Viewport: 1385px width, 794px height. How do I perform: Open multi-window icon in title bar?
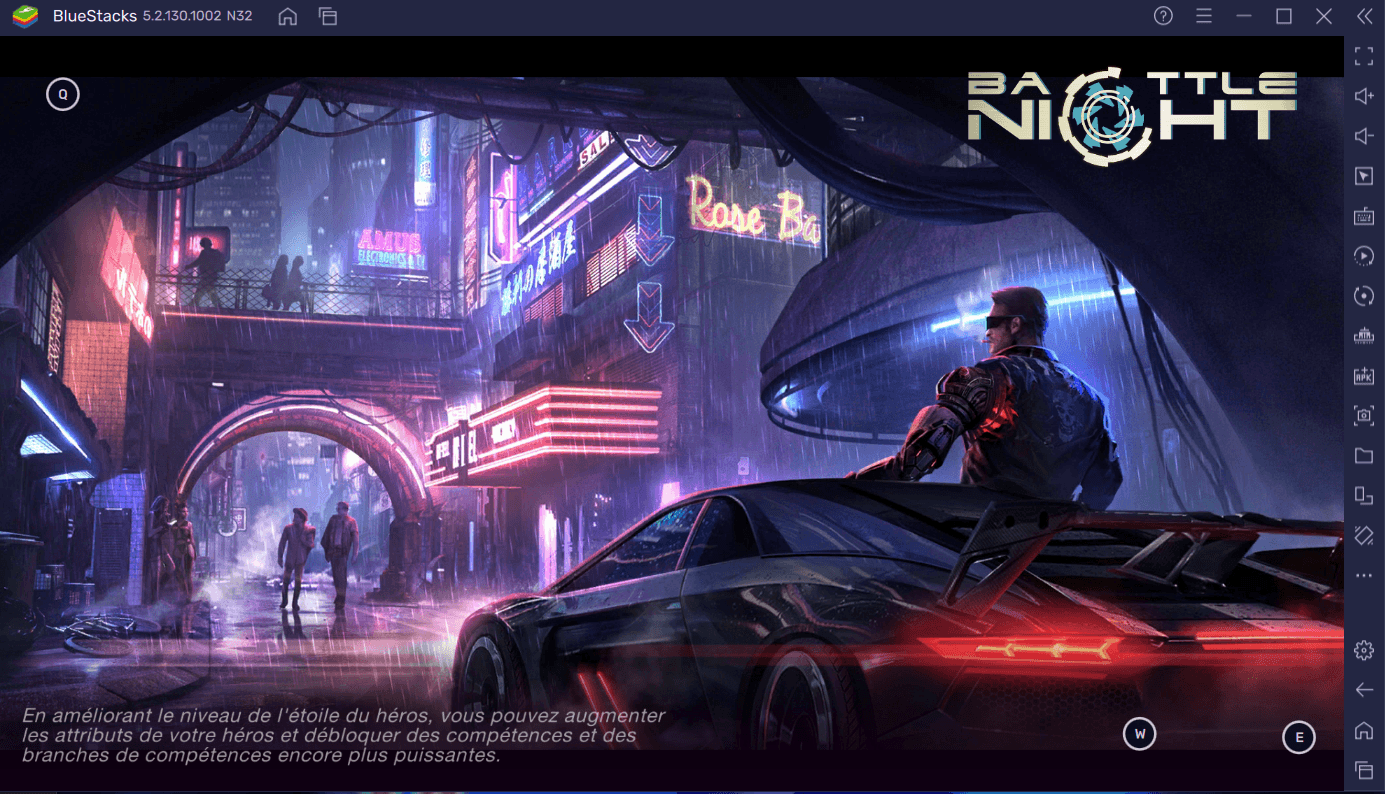coord(328,16)
